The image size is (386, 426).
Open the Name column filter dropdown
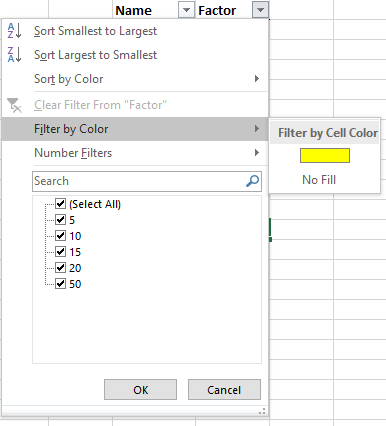(186, 10)
